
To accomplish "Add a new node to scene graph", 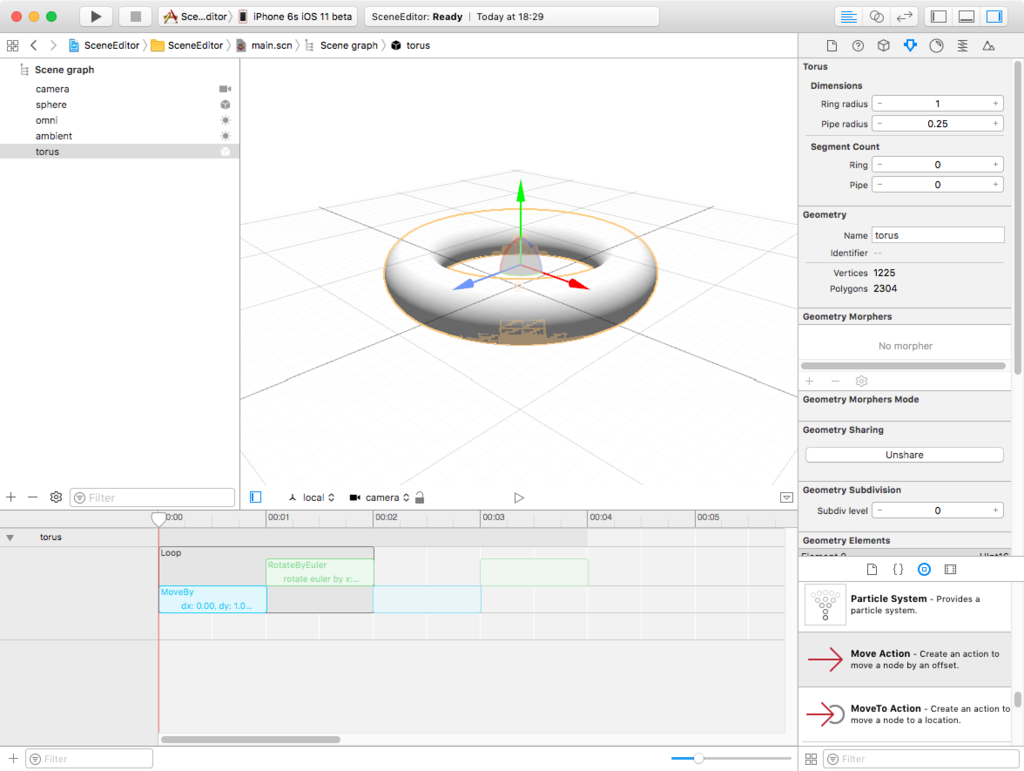I will point(11,497).
